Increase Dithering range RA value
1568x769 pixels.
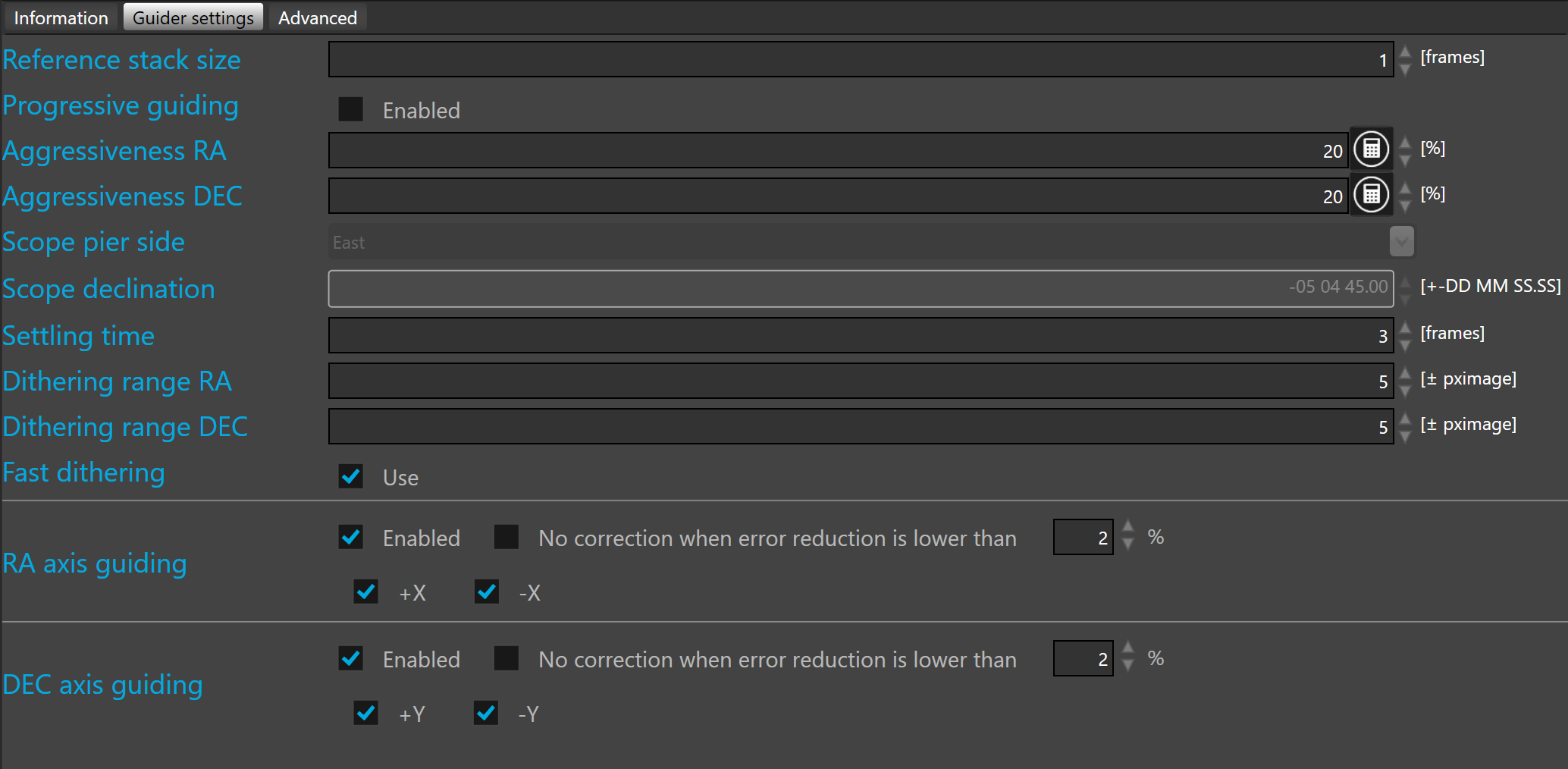point(1405,373)
